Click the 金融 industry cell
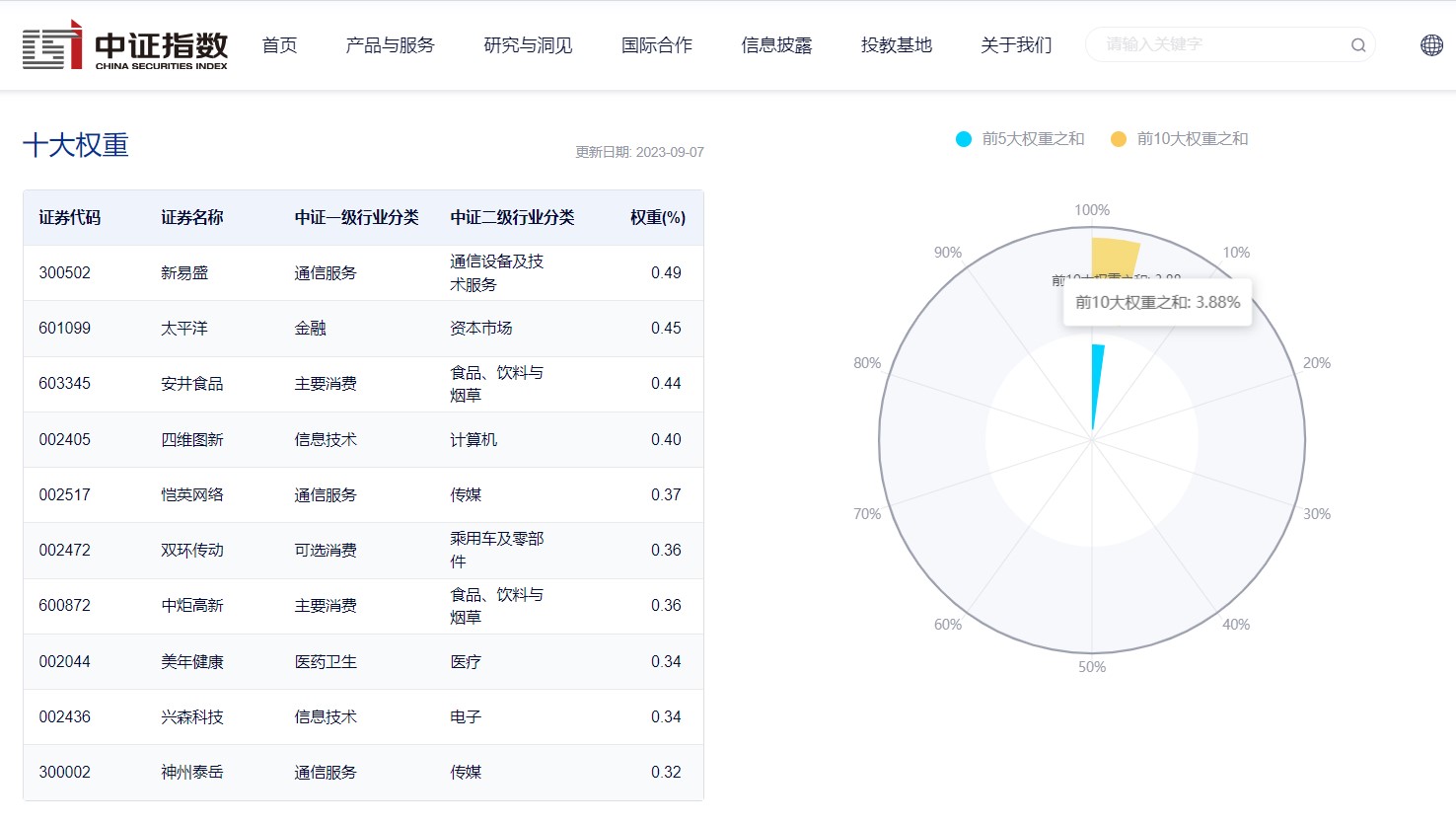Screen dimensions: 1456x824 [310, 328]
